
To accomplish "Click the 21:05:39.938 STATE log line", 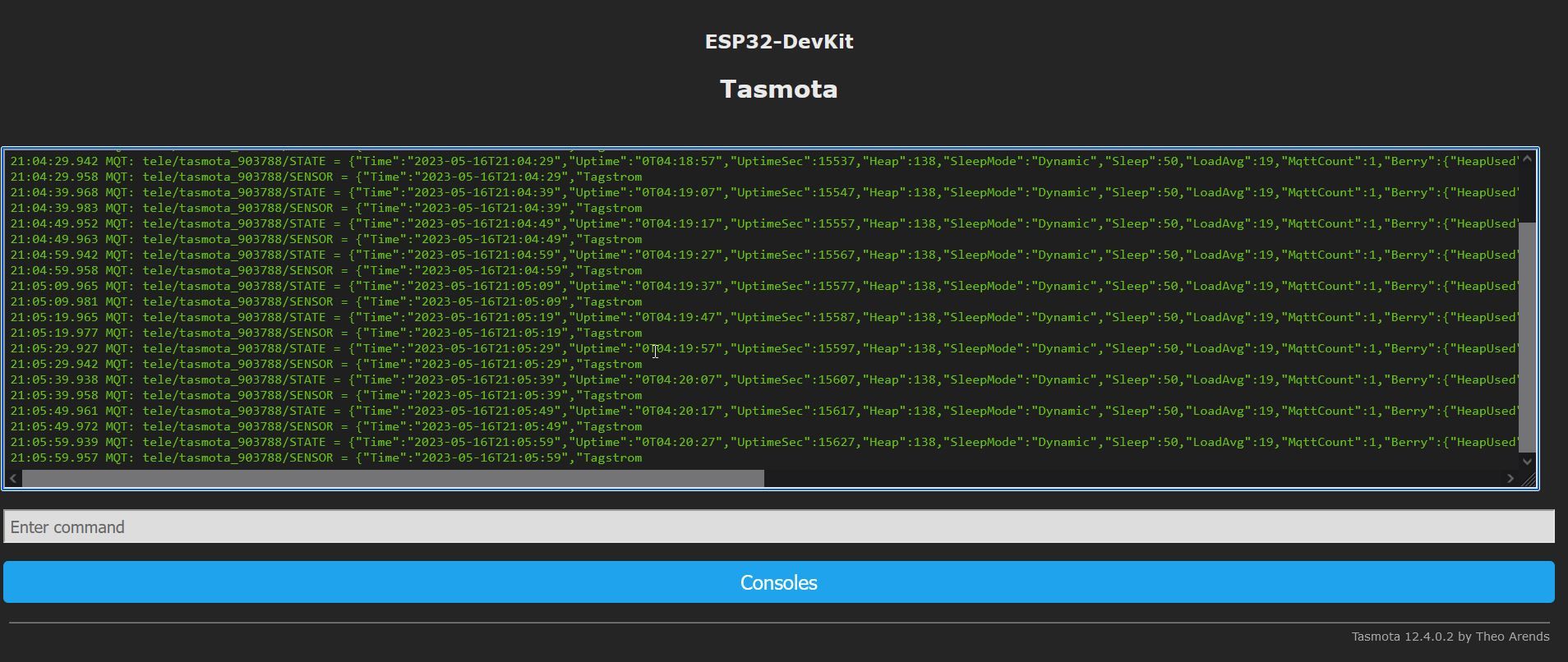I will 764,379.
